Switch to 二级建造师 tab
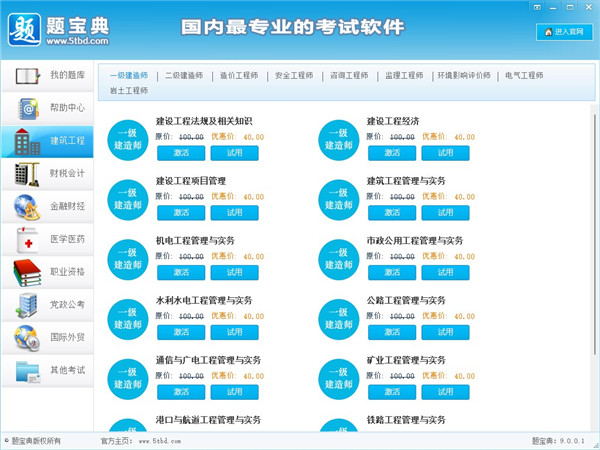 184,75
